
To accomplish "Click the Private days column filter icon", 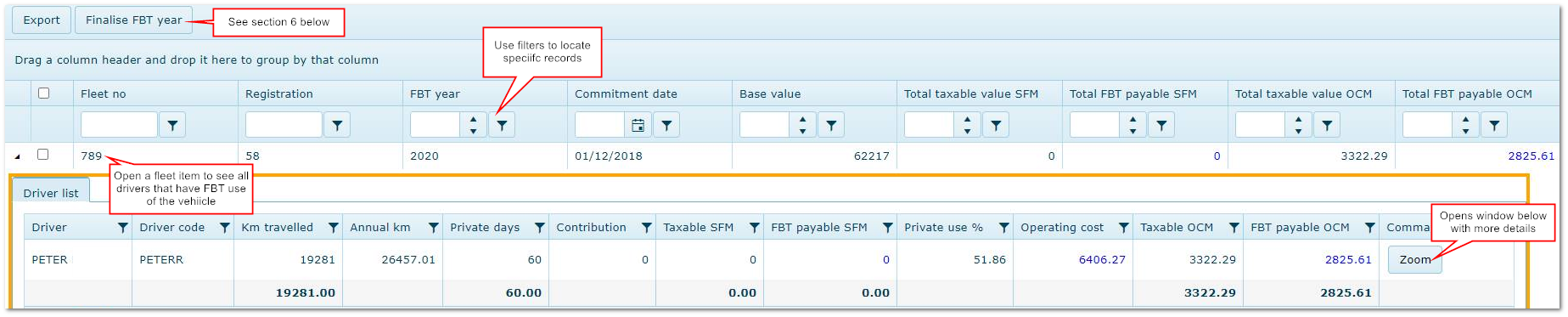I will 539,228.
